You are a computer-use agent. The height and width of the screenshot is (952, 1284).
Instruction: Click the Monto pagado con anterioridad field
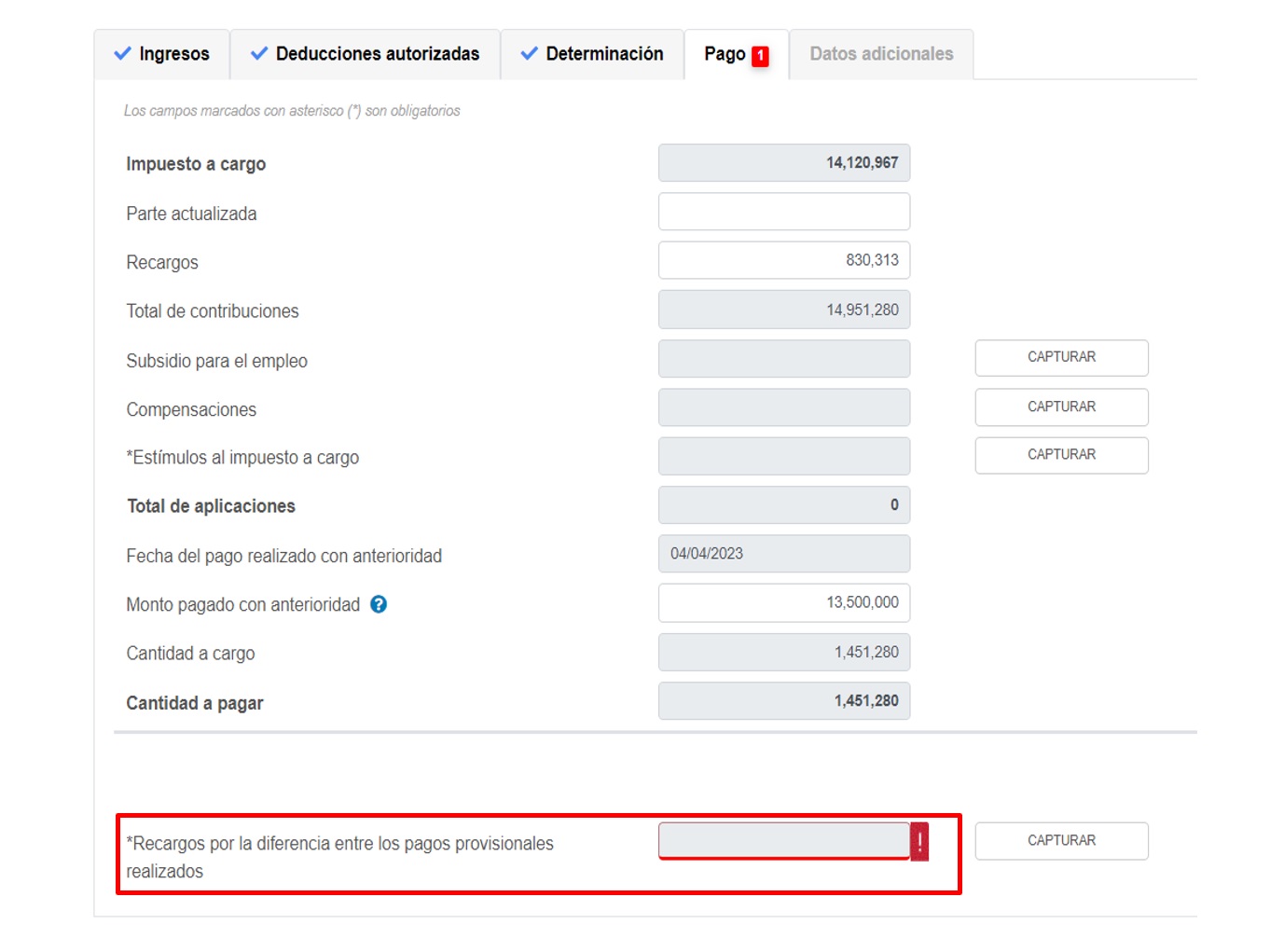(783, 602)
